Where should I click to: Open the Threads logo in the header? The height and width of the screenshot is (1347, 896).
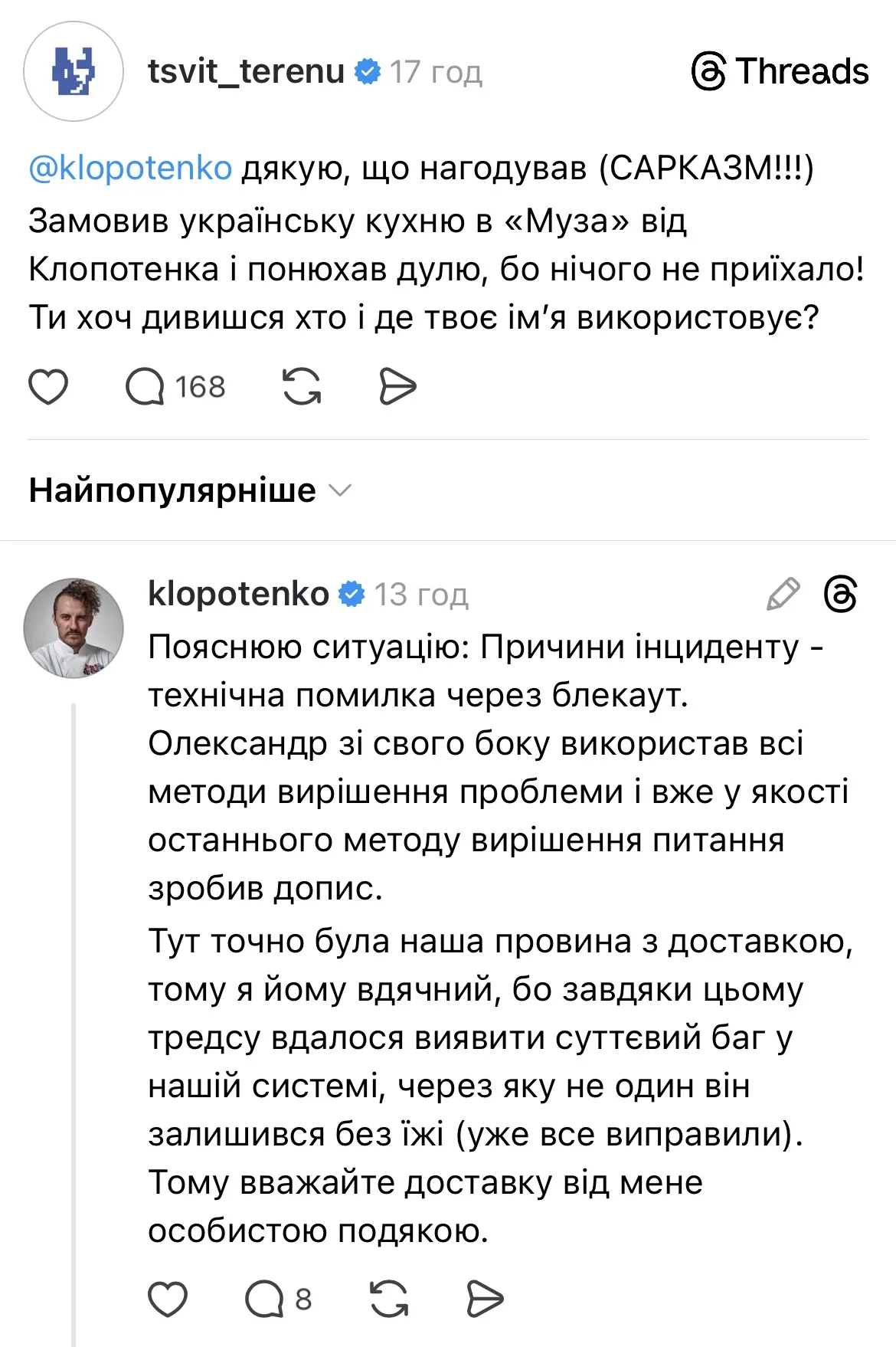780,71
